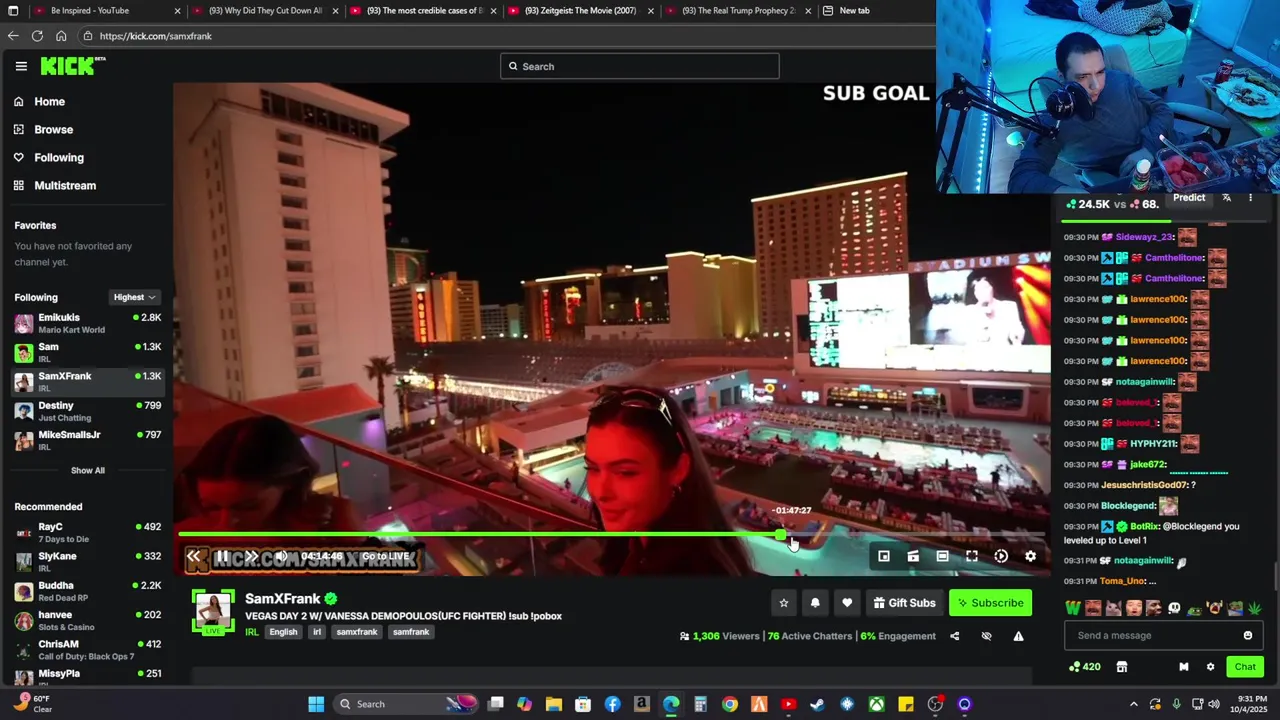Insert the green W emote
This screenshot has height=720, width=1280.
tap(1073, 608)
